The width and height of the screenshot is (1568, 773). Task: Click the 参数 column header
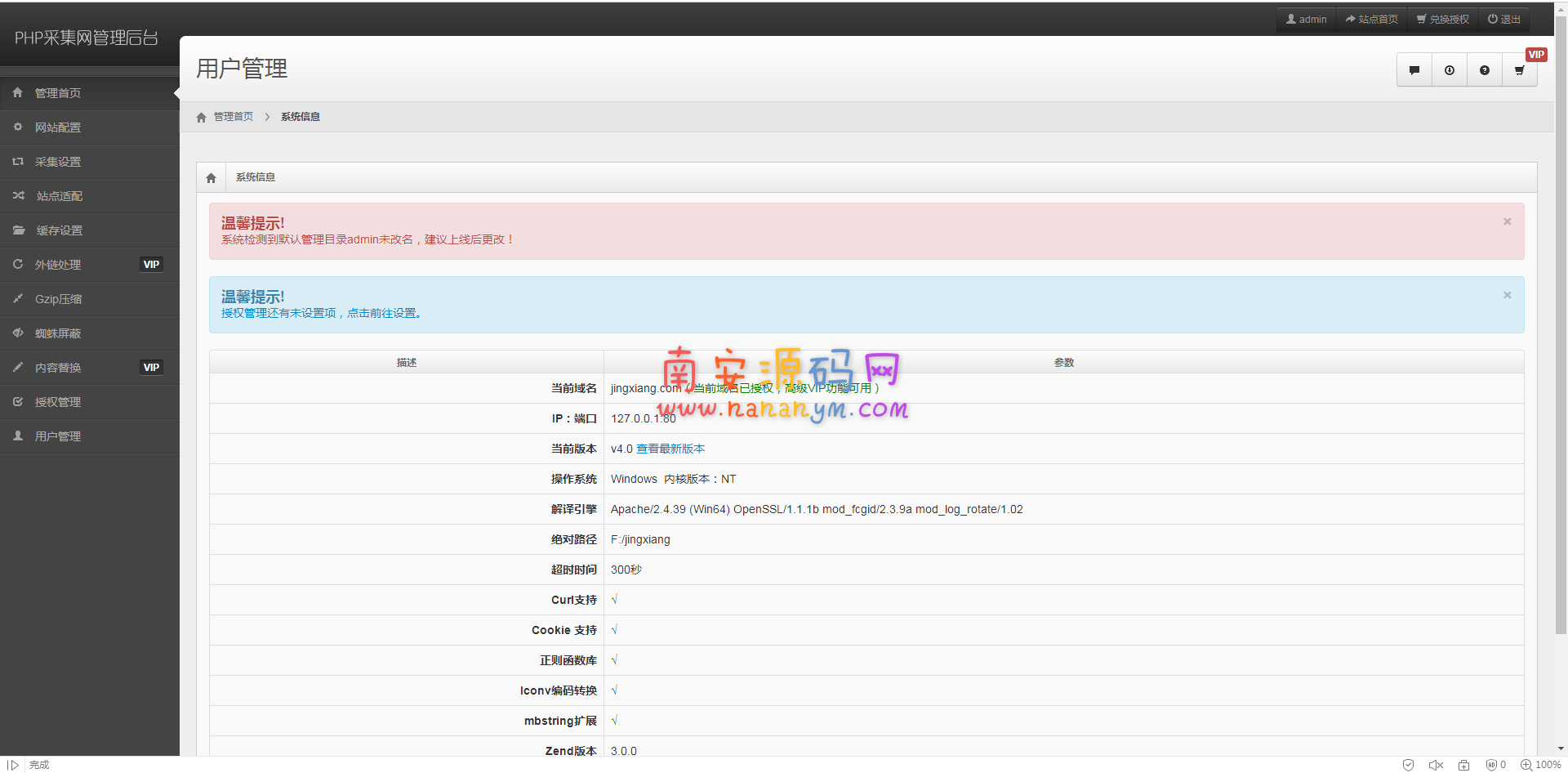click(1064, 362)
